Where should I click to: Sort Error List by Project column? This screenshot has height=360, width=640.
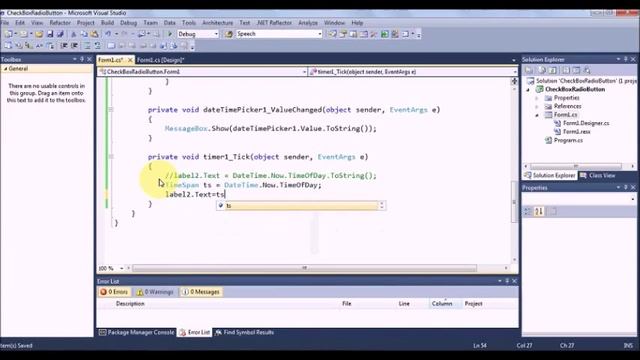tap(473, 304)
